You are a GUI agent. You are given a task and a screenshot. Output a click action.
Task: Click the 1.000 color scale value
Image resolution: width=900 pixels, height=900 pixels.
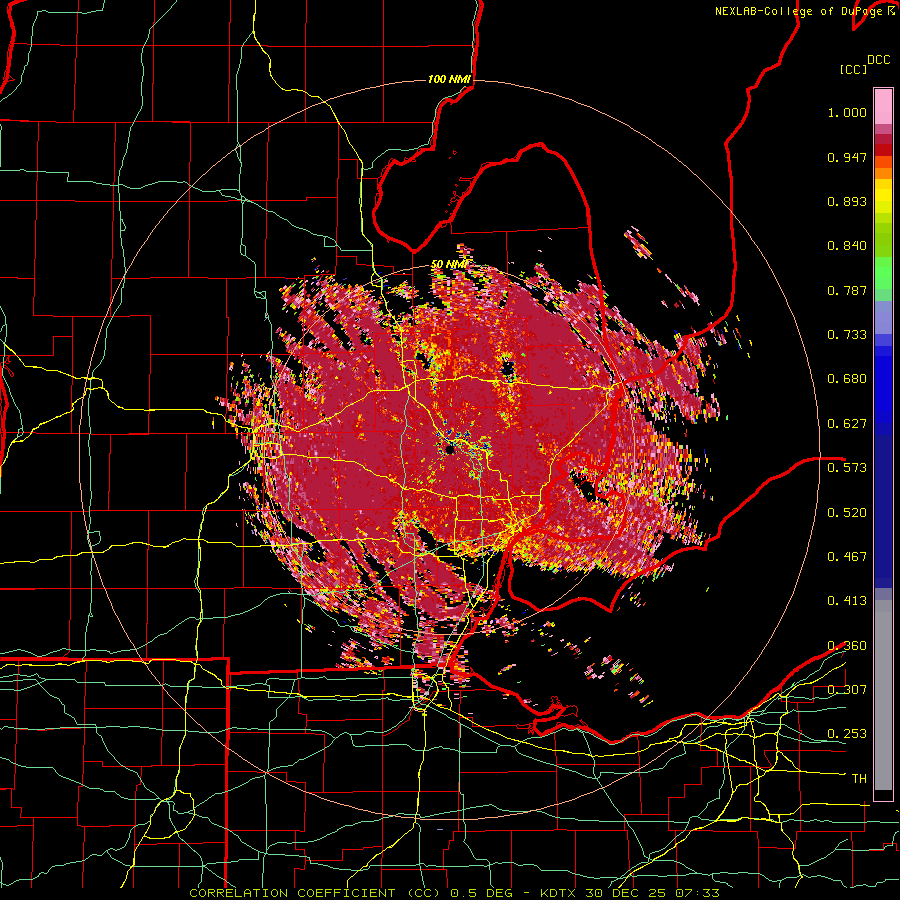(x=847, y=112)
